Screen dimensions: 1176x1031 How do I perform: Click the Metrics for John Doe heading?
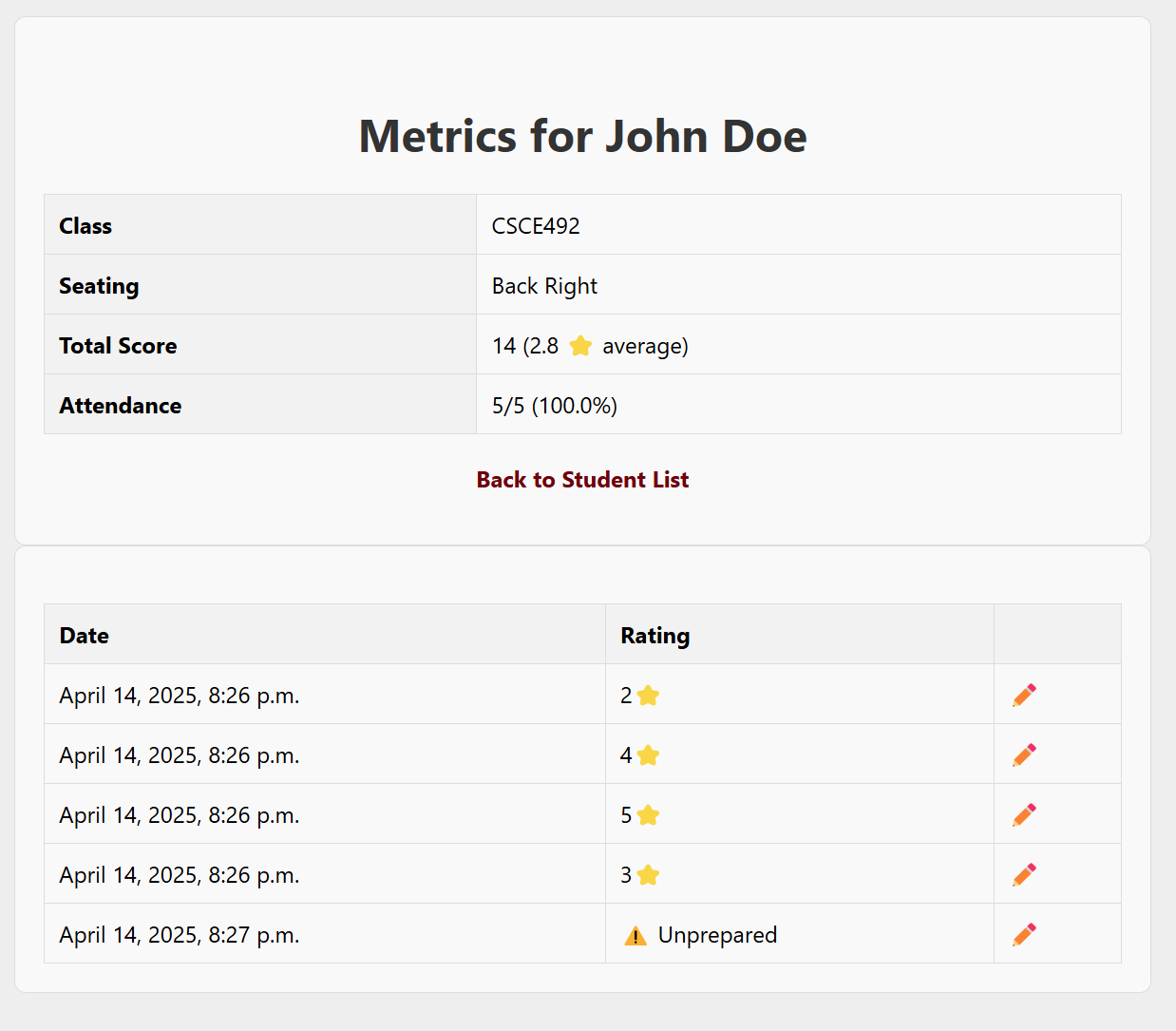582,136
